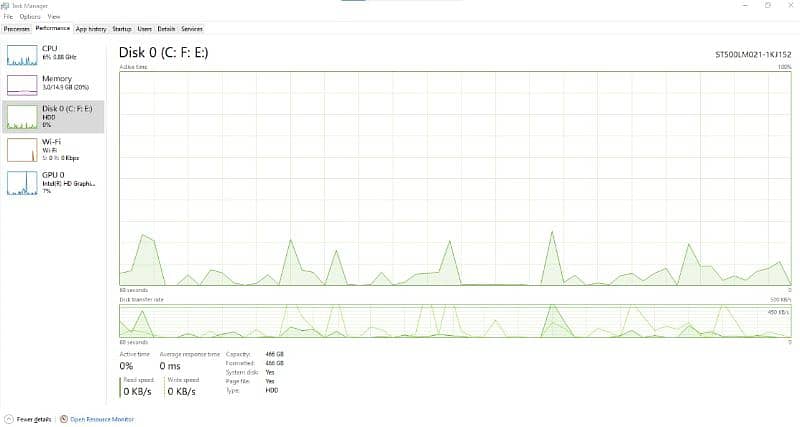The height and width of the screenshot is (427, 800).
Task: Click the System disk label
Action: pos(242,372)
